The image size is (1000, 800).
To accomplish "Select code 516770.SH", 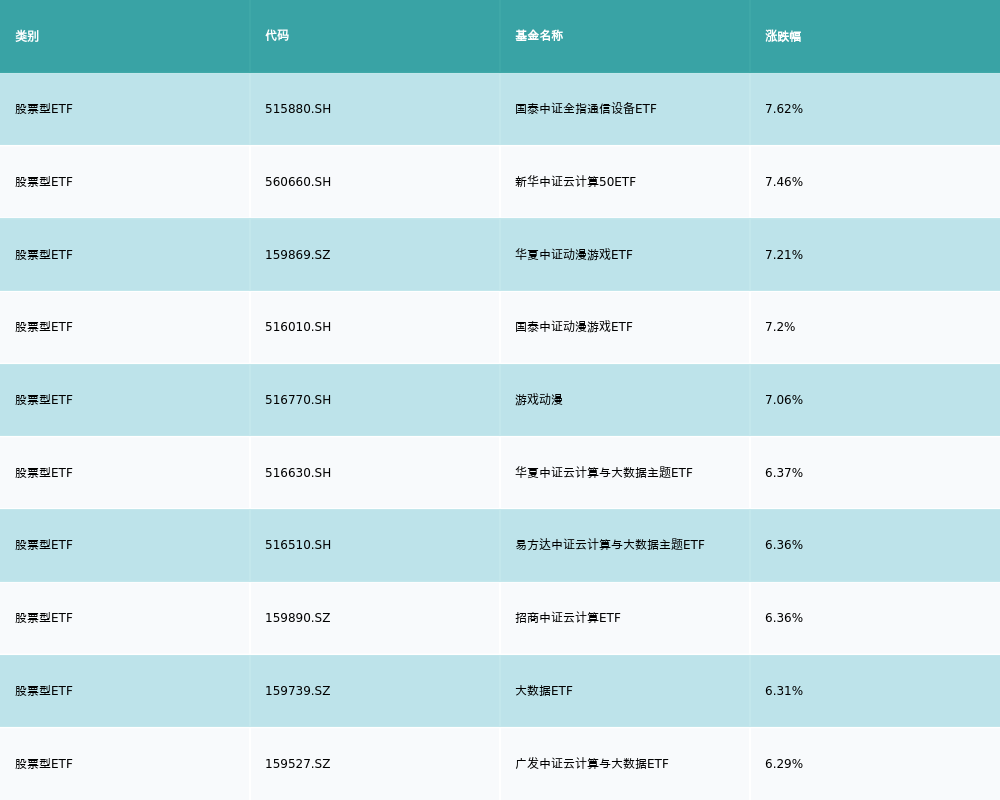I will pos(298,400).
